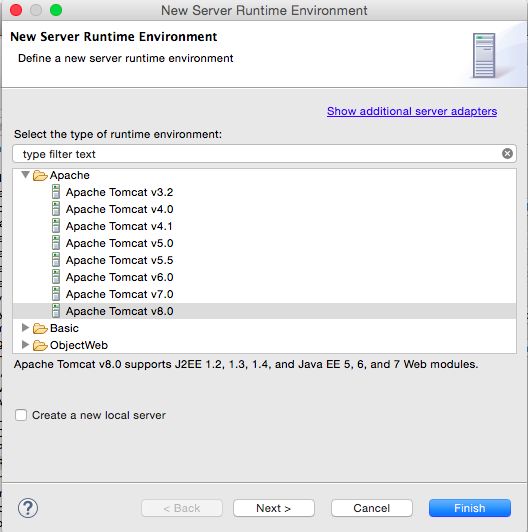Screen dimensions: 528x532
Task: Select Apache Tomcat v6.0 from the list
Action: pos(119,277)
